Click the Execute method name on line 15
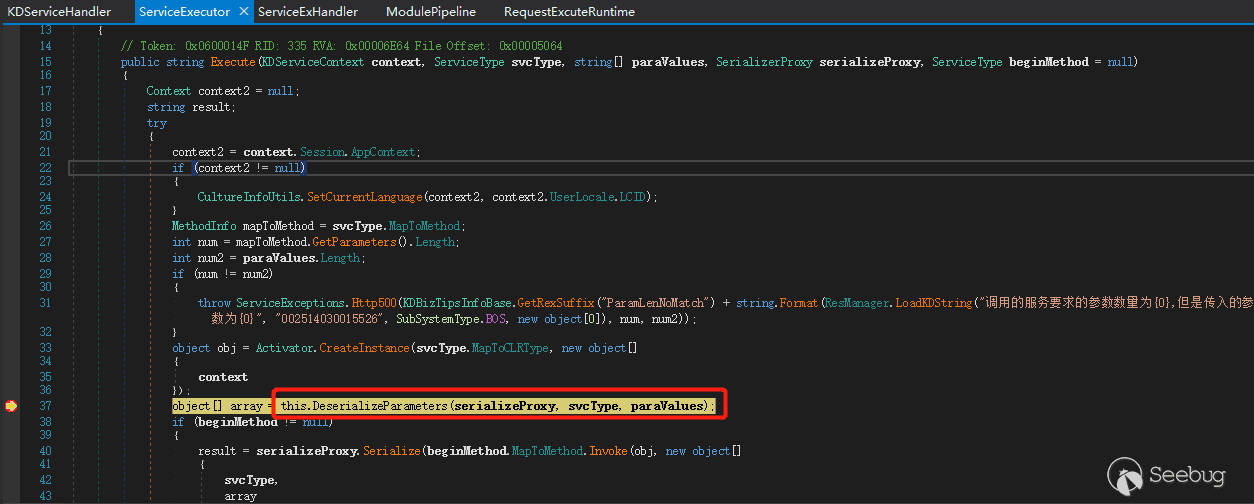1254x504 pixels. point(232,62)
